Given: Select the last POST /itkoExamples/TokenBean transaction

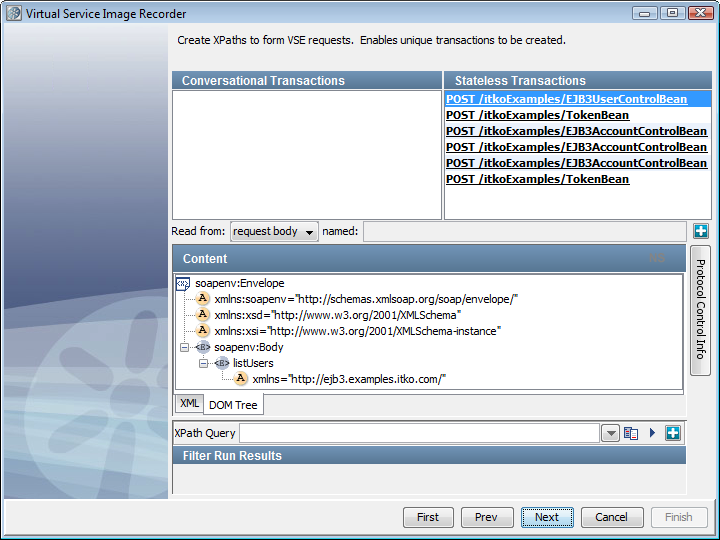Looking at the screenshot, I should [x=578, y=179].
